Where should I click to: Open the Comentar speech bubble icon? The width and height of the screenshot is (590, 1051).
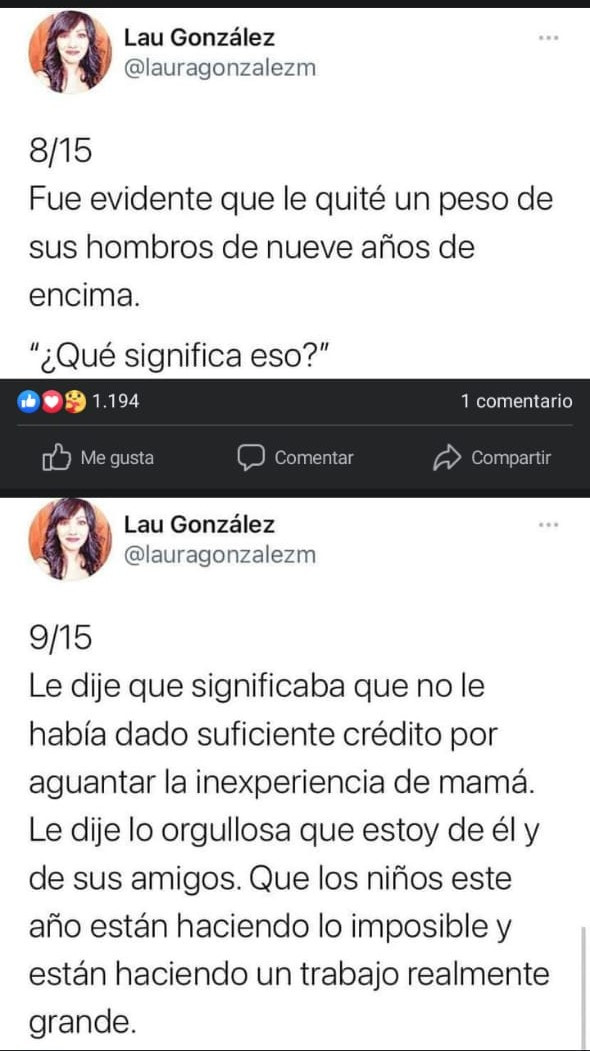tap(252, 458)
